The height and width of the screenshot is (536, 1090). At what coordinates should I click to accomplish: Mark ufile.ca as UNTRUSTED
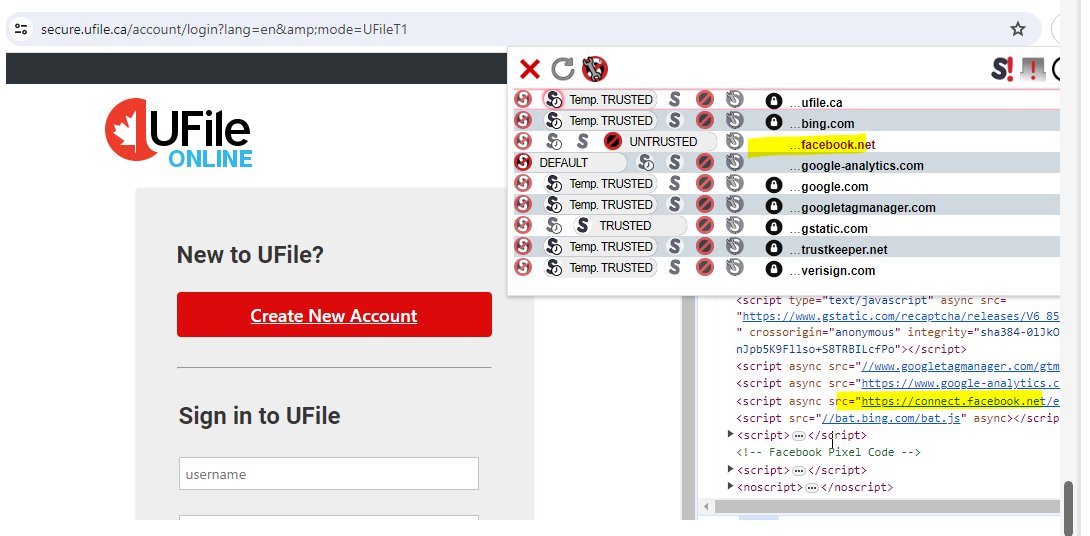coord(705,99)
